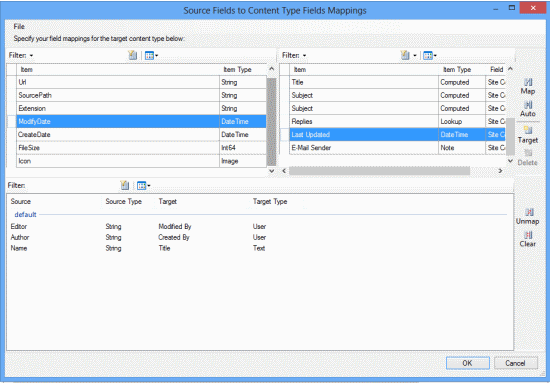This screenshot has height=383, width=553.
Task: Open target panel Filter dropdown arrow
Action: click(x=304, y=56)
